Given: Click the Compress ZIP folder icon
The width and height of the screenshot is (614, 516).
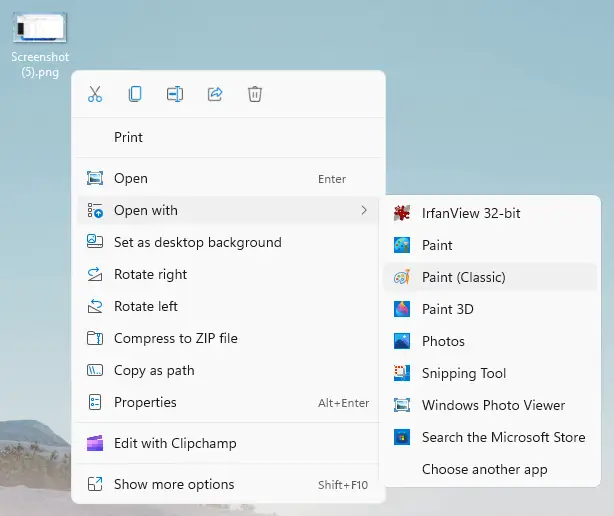Looking at the screenshot, I should tap(95, 338).
